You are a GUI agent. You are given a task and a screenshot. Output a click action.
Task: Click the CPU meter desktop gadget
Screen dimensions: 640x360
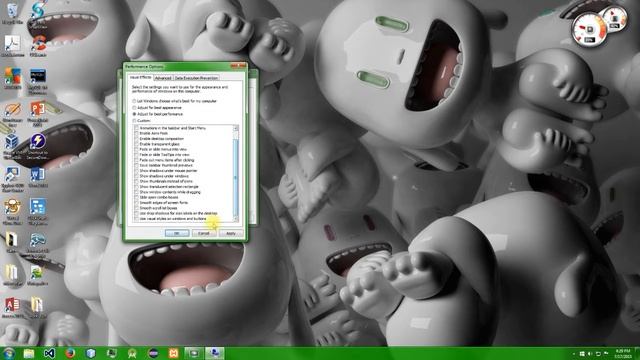coord(590,31)
